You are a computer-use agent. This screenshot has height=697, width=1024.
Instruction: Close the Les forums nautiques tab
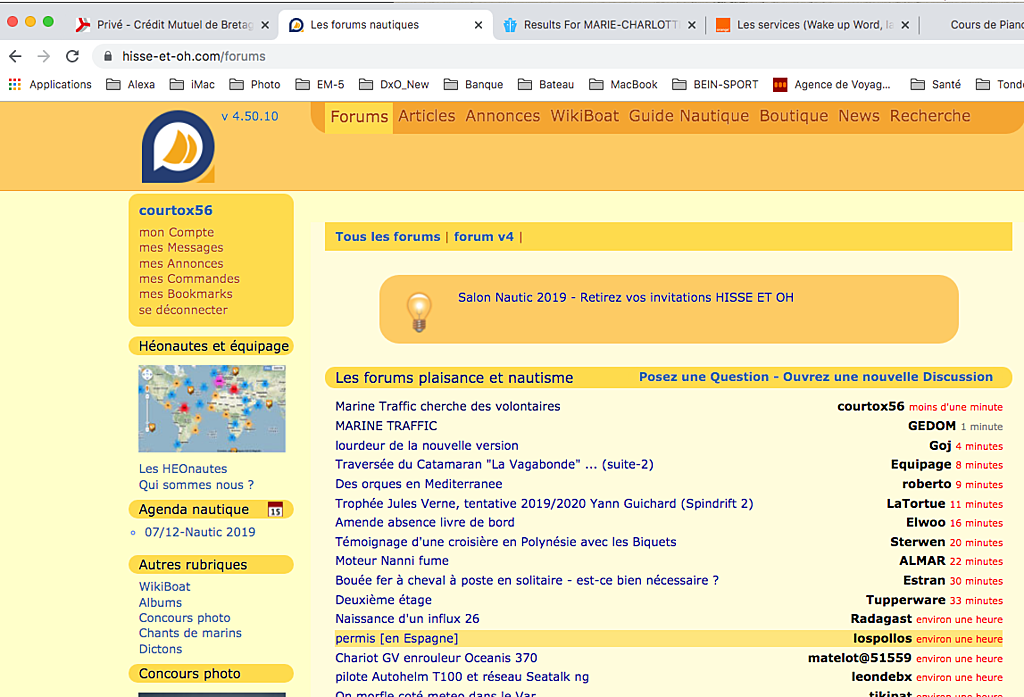(x=478, y=25)
